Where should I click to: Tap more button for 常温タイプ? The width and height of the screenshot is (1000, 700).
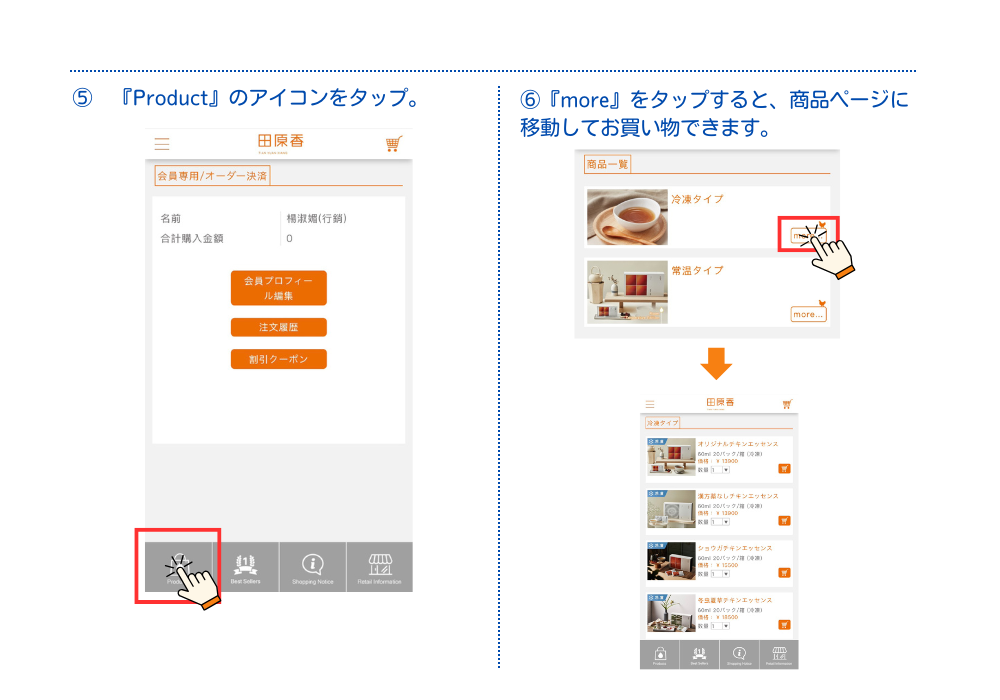pyautogui.click(x=809, y=314)
